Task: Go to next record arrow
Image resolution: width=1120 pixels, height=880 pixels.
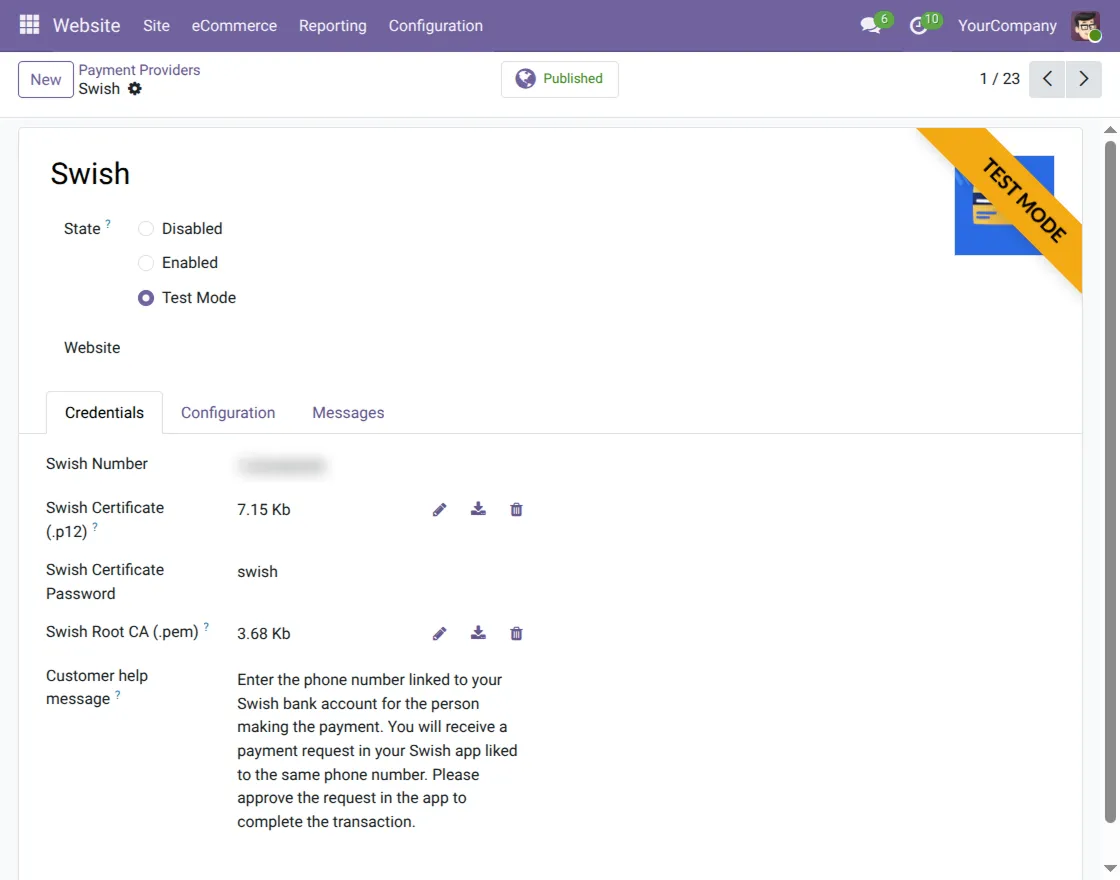Action: coord(1084,79)
